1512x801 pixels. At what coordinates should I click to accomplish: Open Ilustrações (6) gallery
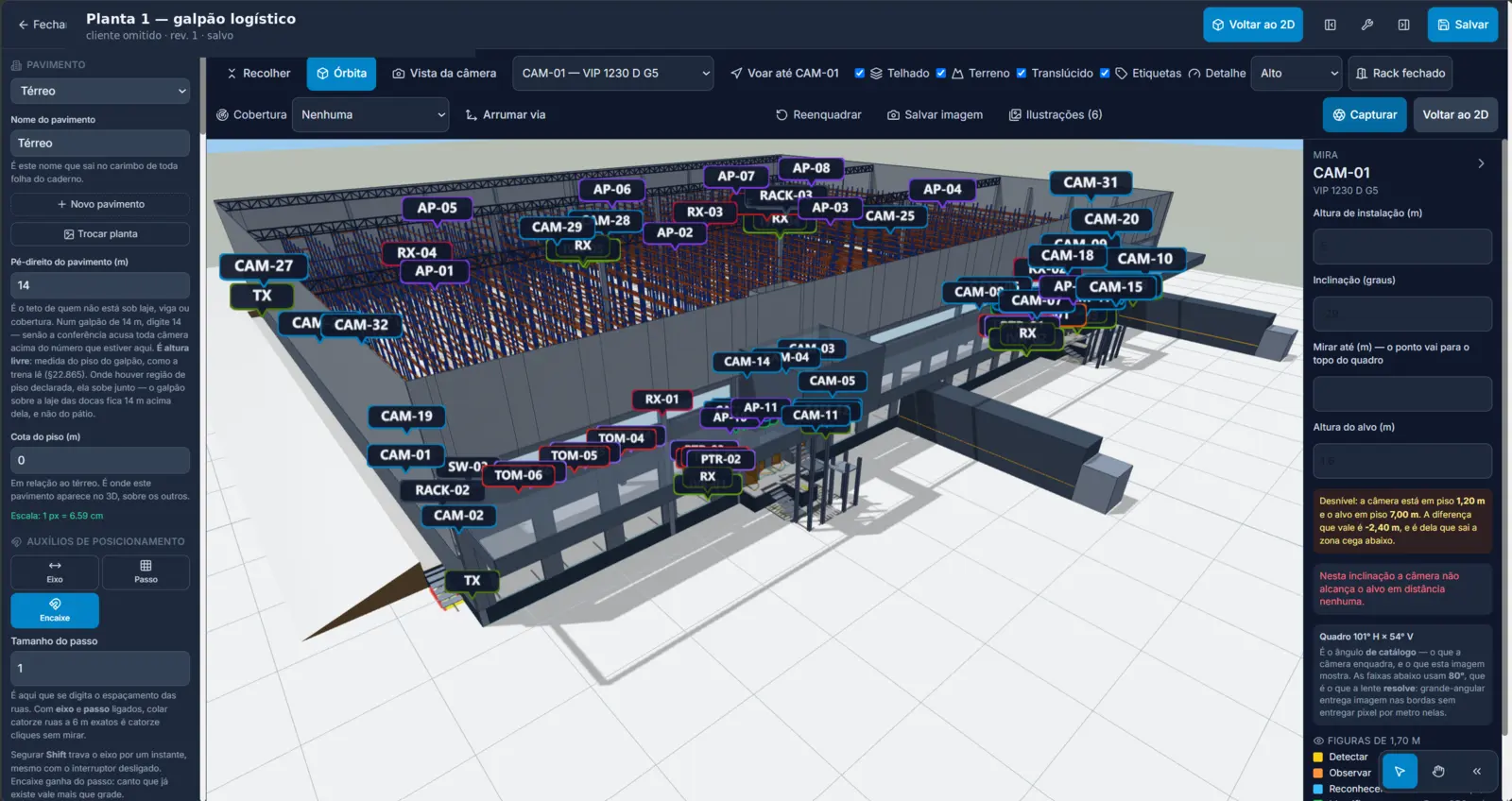click(x=1056, y=114)
